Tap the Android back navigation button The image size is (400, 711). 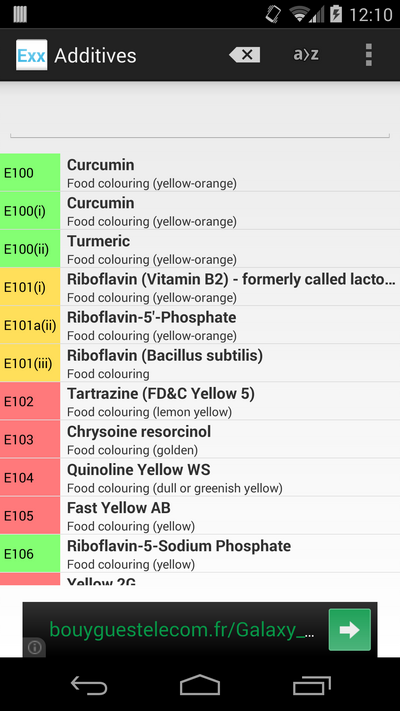89,684
